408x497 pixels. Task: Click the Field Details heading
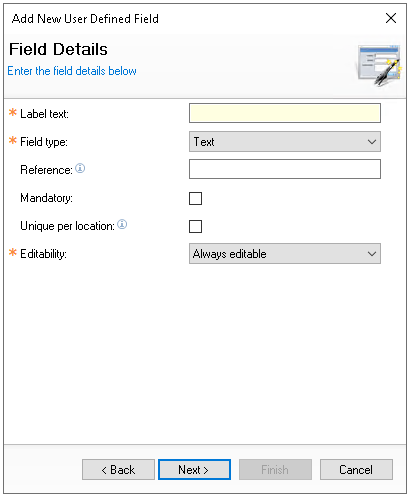pyautogui.click(x=58, y=49)
